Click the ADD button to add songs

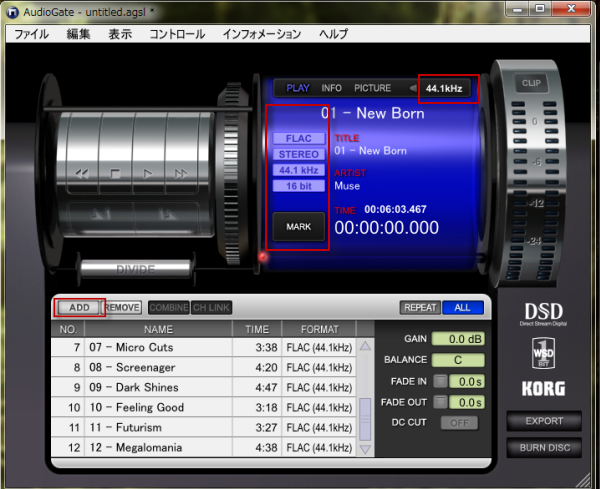pyautogui.click(x=78, y=308)
